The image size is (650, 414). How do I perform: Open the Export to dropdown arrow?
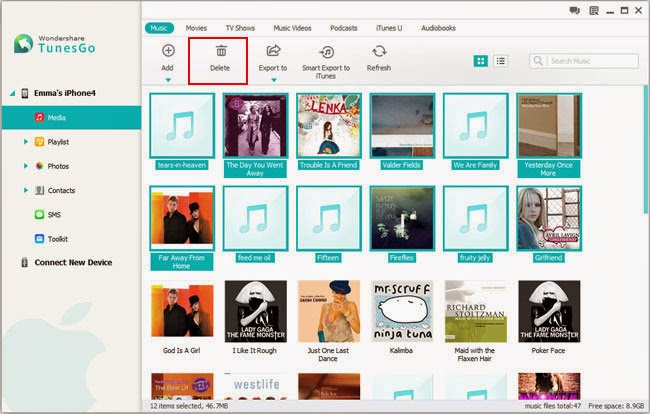pos(274,80)
